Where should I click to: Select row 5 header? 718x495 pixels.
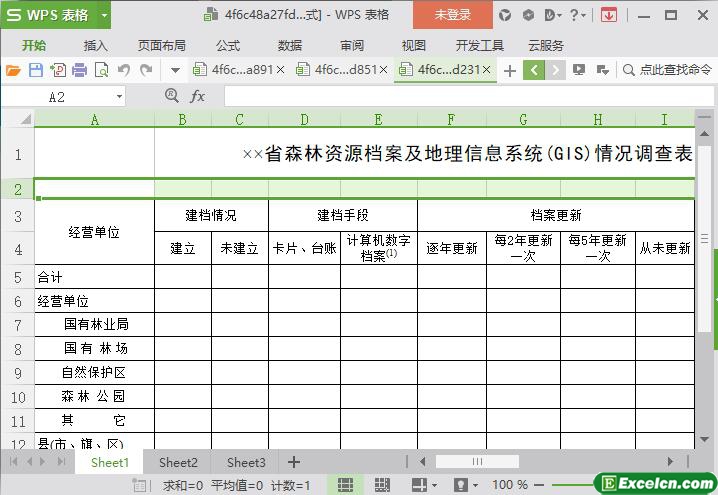(x=18, y=277)
